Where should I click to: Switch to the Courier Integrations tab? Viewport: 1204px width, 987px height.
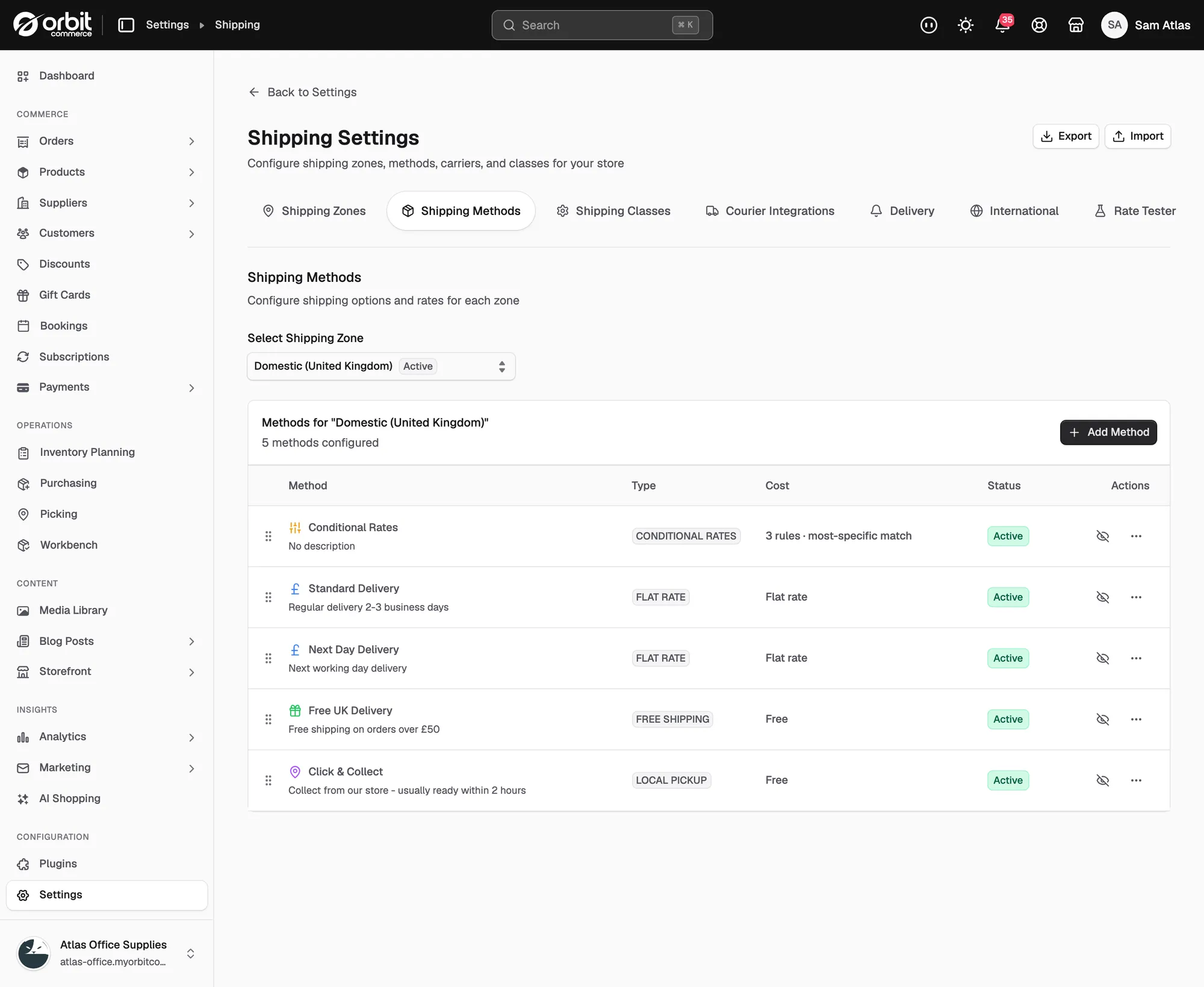770,211
